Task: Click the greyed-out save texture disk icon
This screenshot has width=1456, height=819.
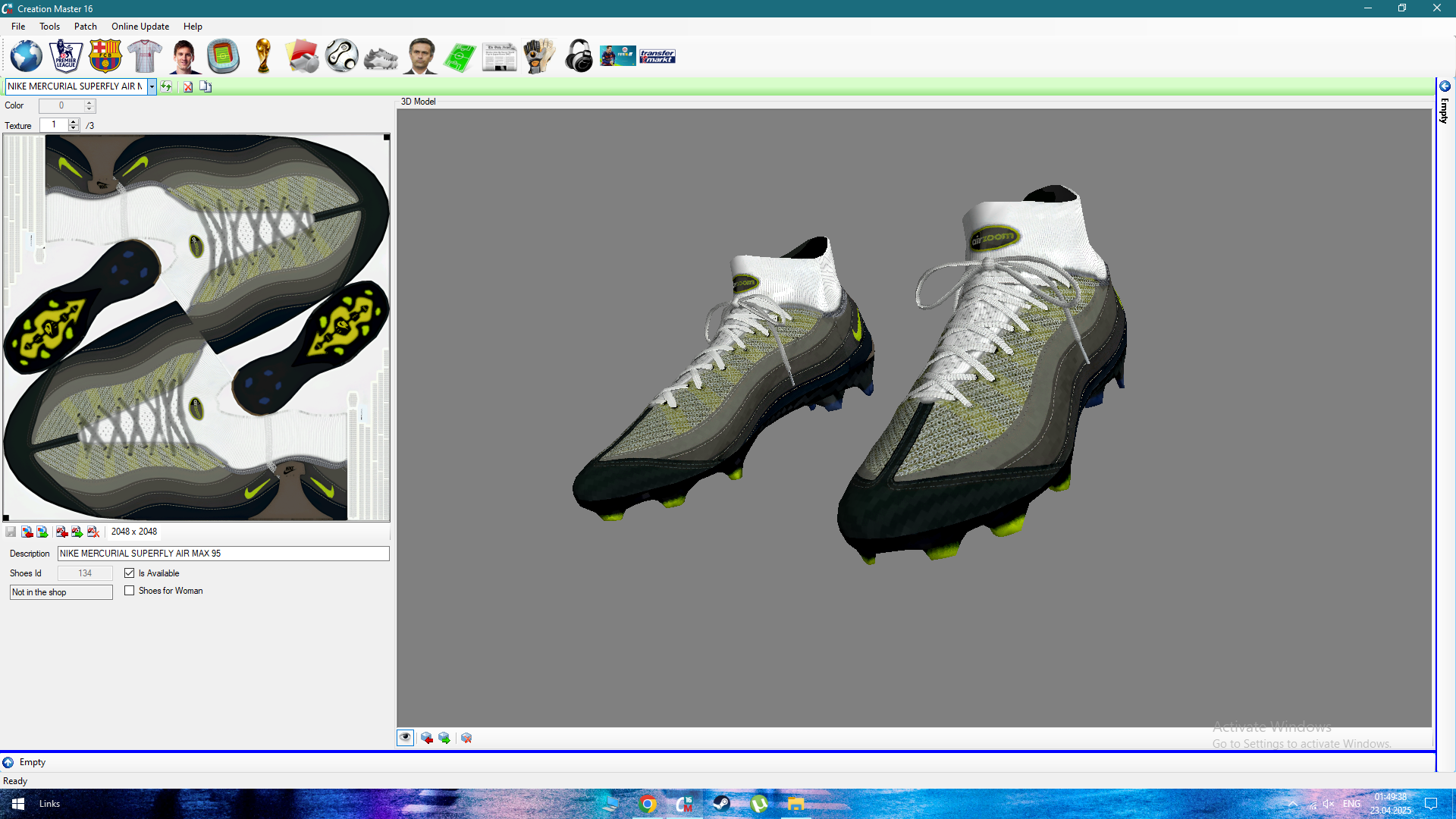Action: pos(11,532)
